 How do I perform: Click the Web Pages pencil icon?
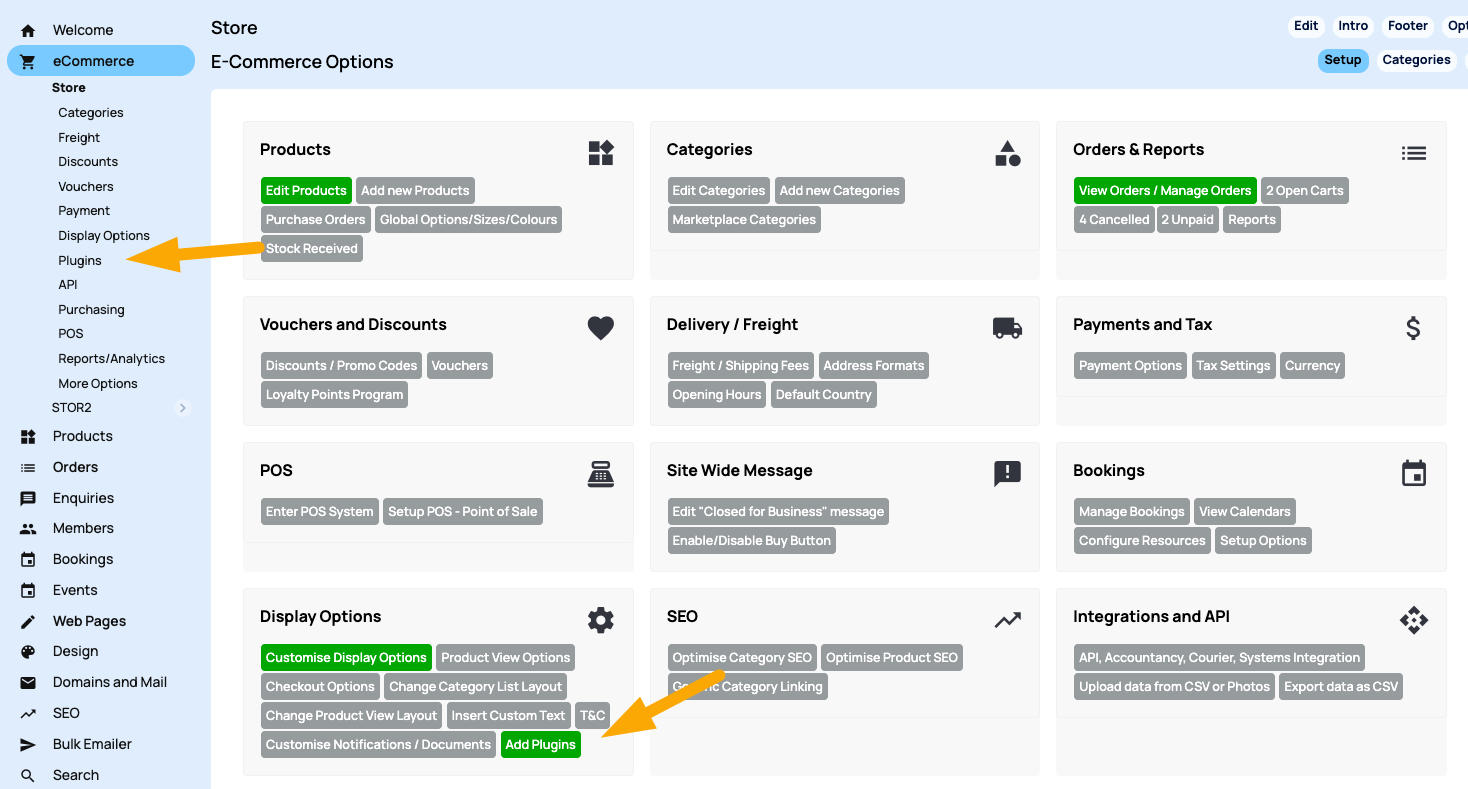tap(28, 622)
